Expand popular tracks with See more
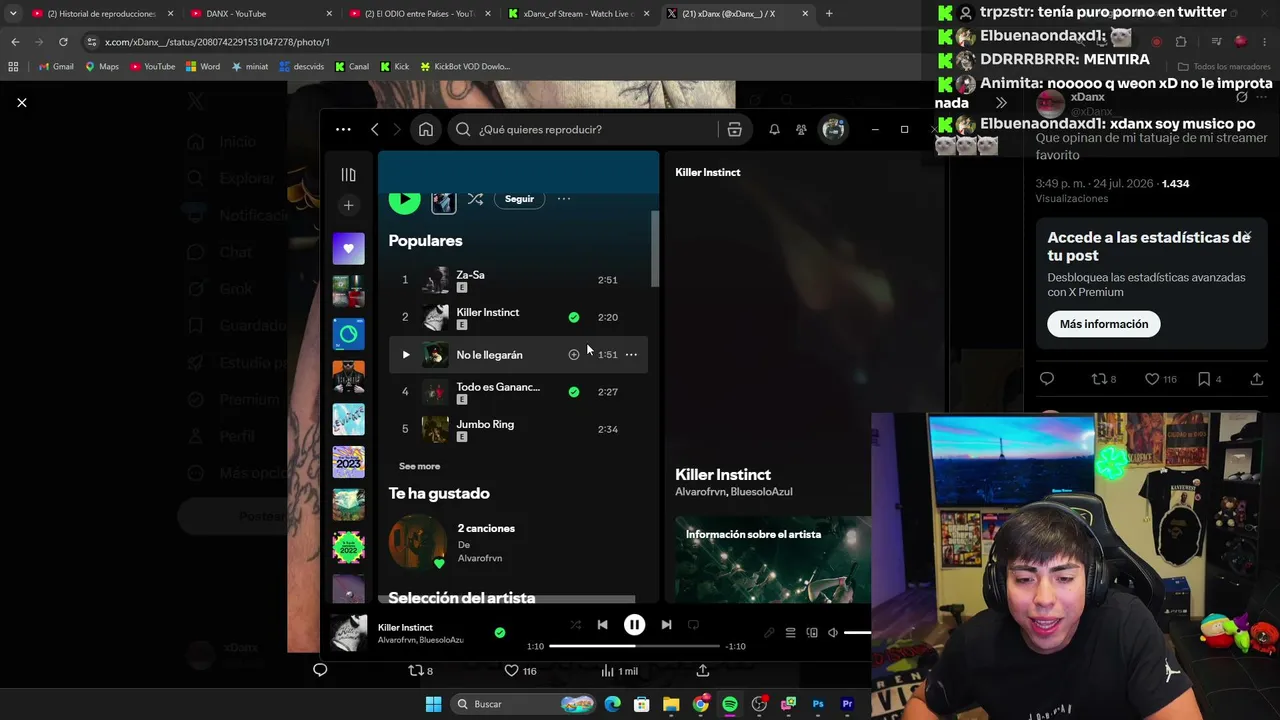1280x720 pixels. pyautogui.click(x=419, y=466)
